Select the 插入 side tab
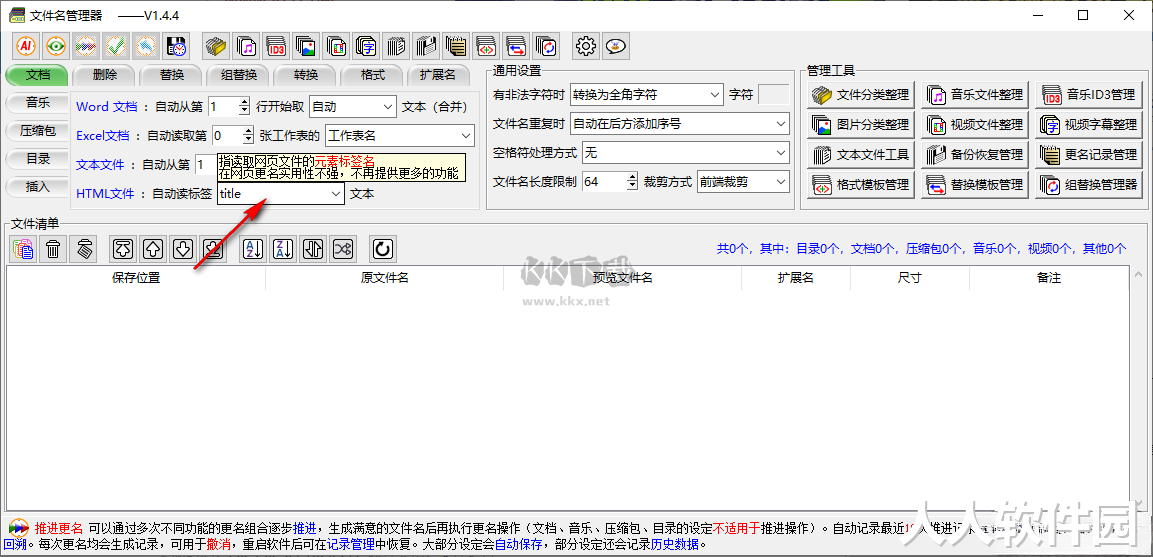Image resolution: width=1153 pixels, height=557 pixels. click(38, 187)
